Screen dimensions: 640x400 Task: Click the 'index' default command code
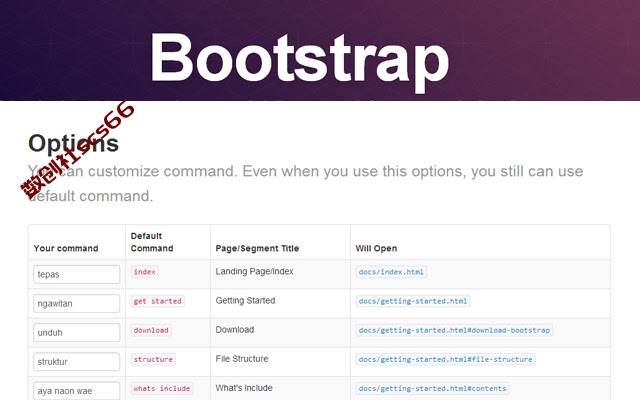coord(144,272)
